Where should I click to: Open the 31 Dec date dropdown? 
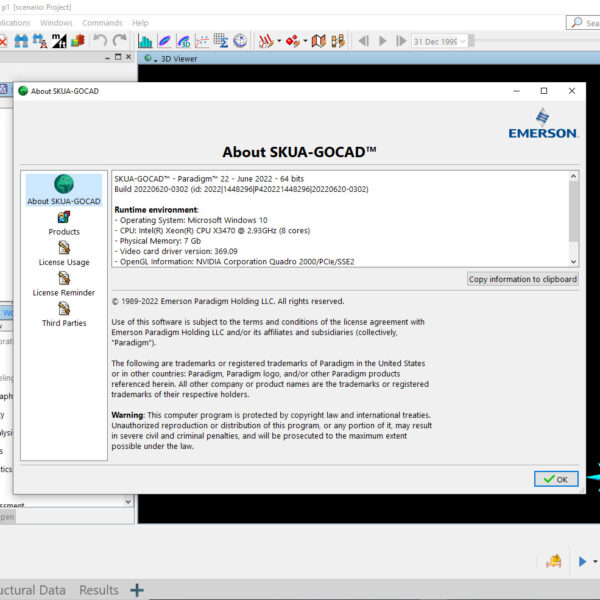(x=463, y=41)
